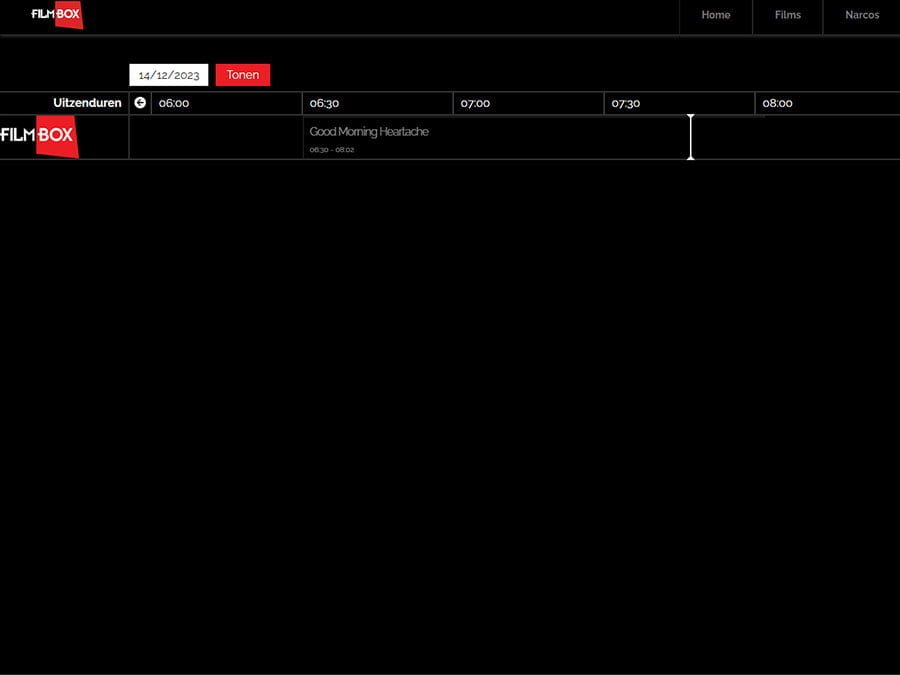Screen dimensions: 900x675
Task: Click the 06:00 time column header
Action: (173, 102)
